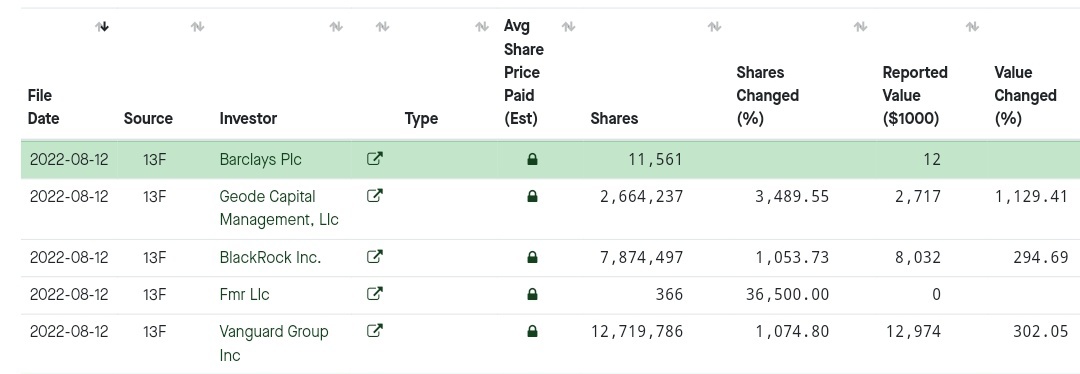Click the Source column header text

148,118
